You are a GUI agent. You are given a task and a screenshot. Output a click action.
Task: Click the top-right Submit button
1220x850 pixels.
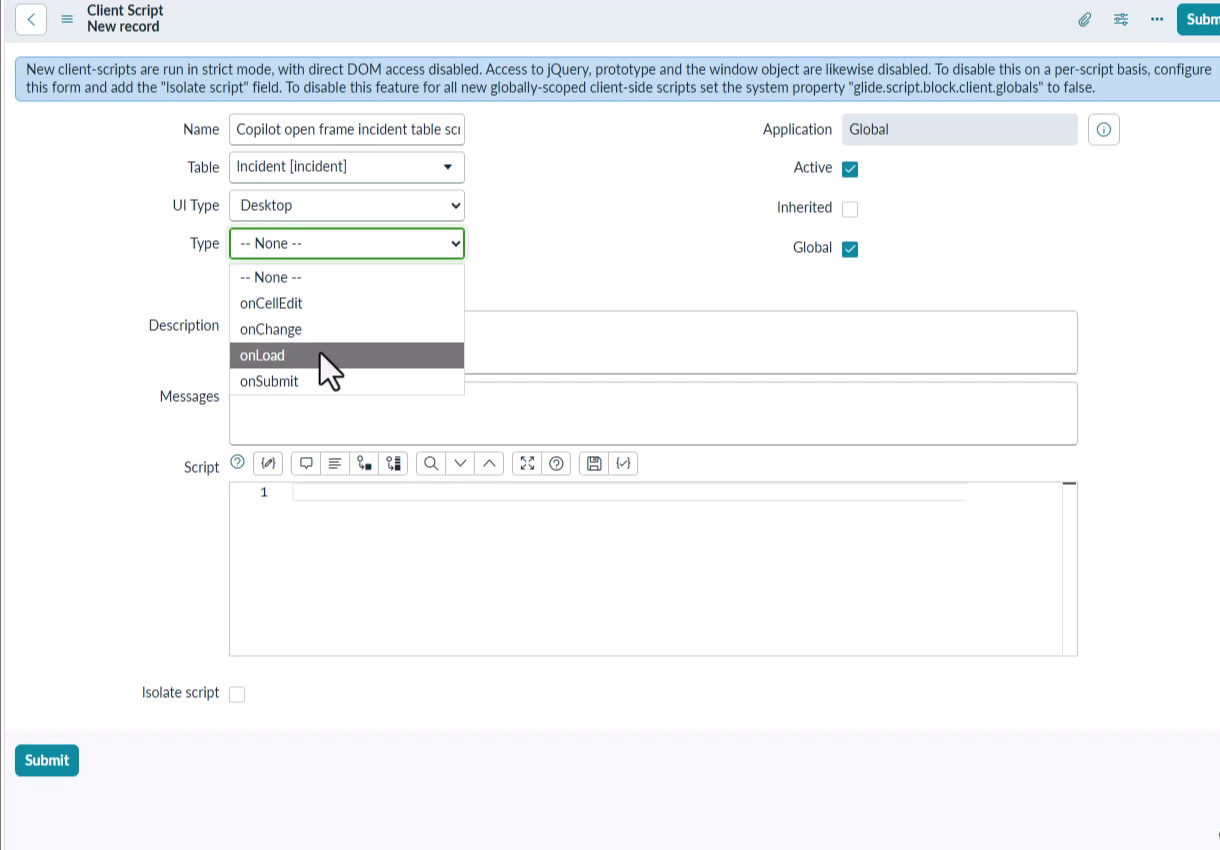click(x=1198, y=19)
